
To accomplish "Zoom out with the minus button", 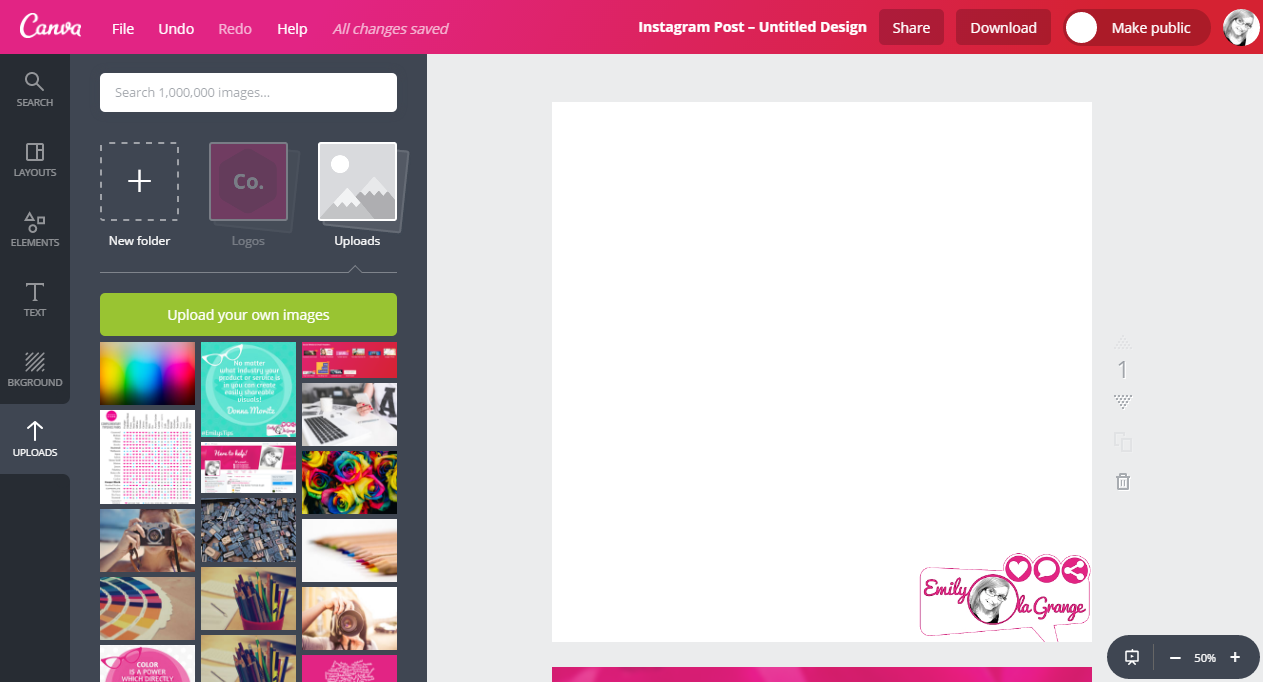I will [1175, 657].
